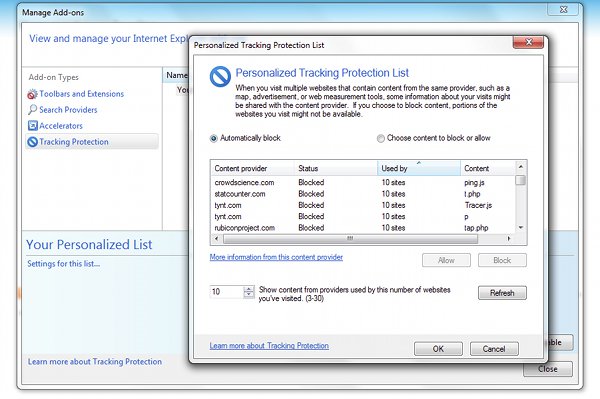Click the tap.php content cell
This screenshot has width=600, height=399.
click(476, 228)
